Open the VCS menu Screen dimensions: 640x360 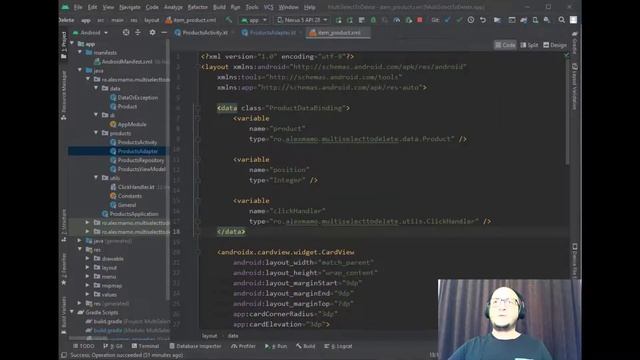click(x=268, y=7)
